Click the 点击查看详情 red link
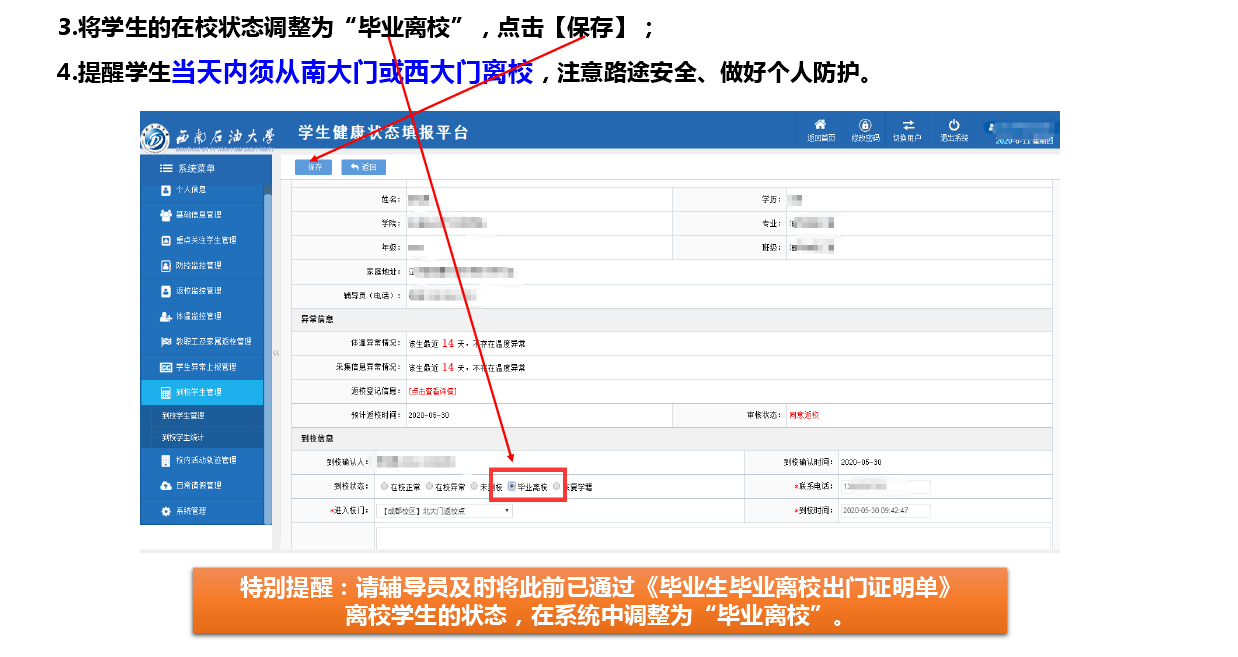This screenshot has height=657, width=1238. [x=432, y=391]
